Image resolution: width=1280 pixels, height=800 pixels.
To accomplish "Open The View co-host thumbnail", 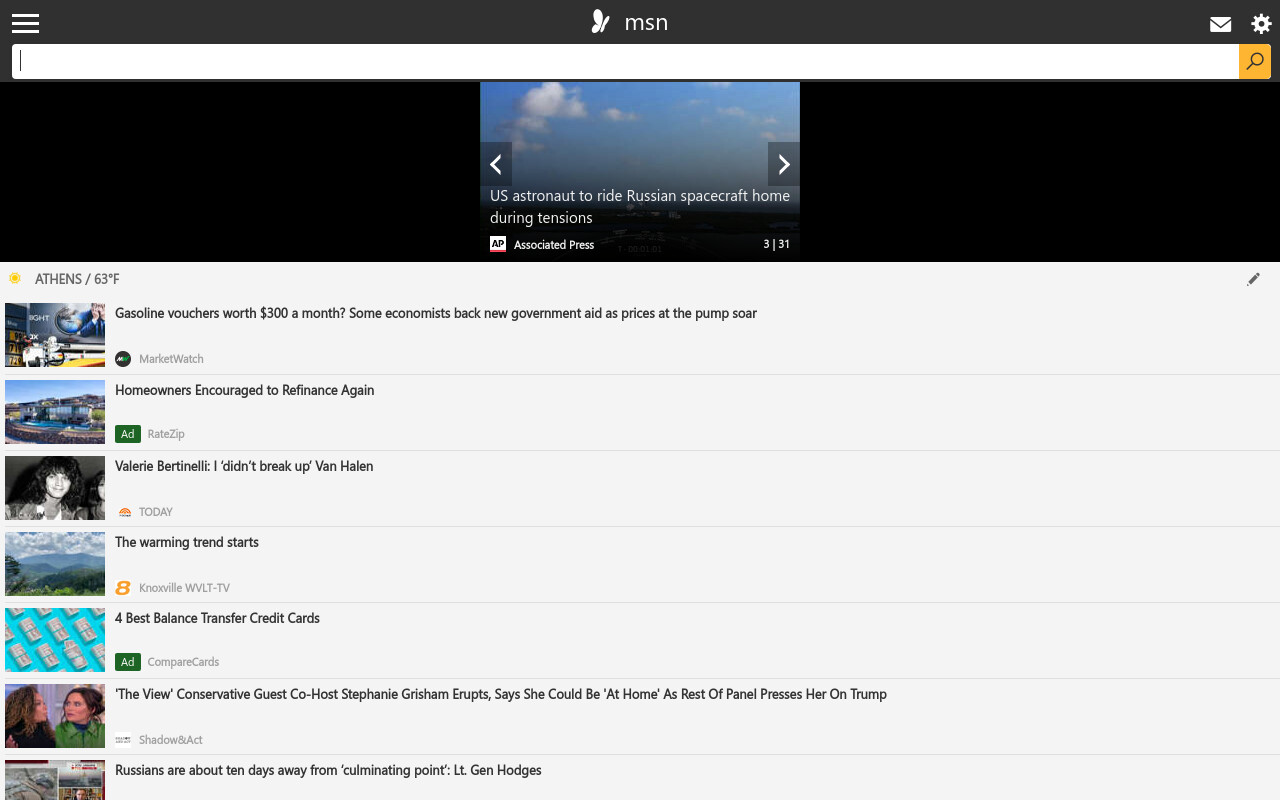I will pos(55,716).
